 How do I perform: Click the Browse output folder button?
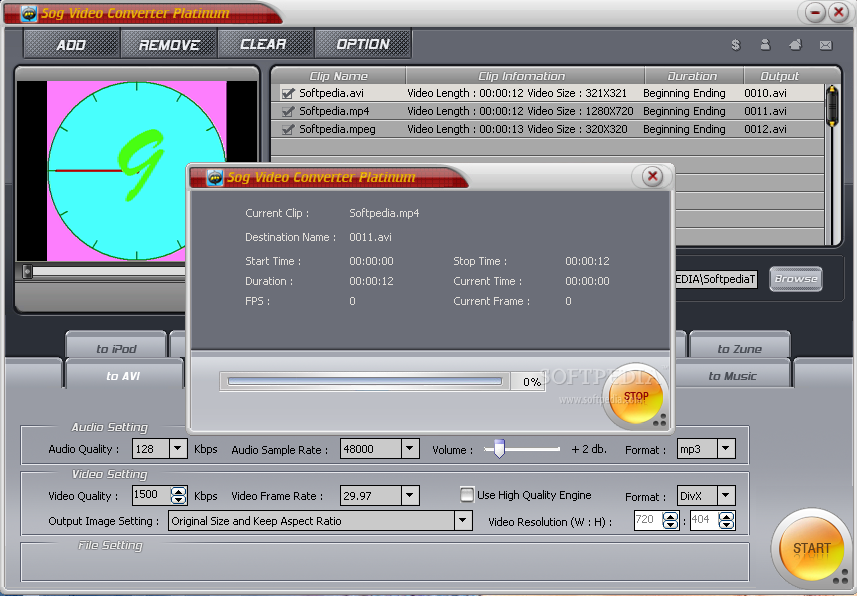796,279
